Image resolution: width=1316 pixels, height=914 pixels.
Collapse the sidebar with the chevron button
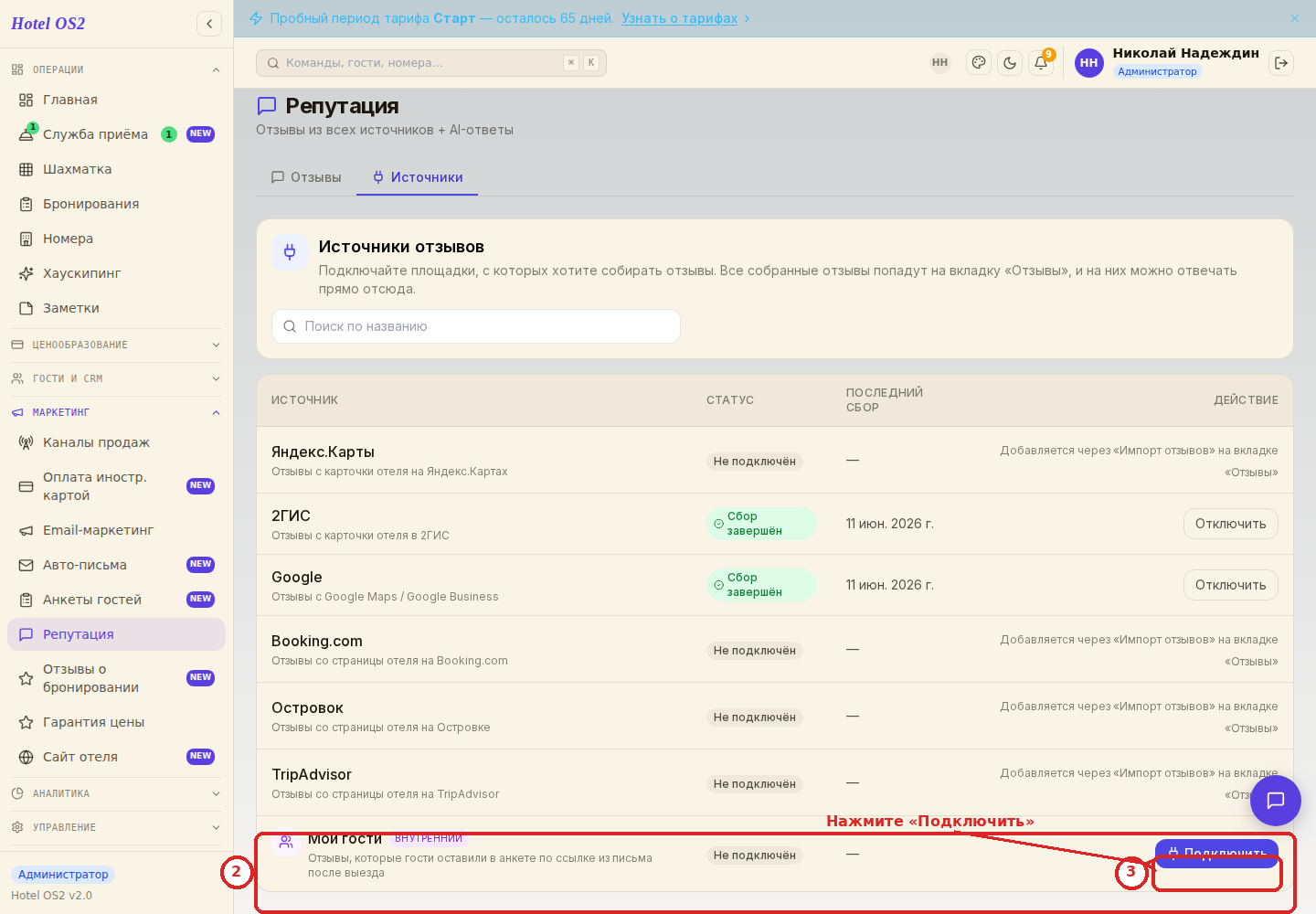coord(209,24)
